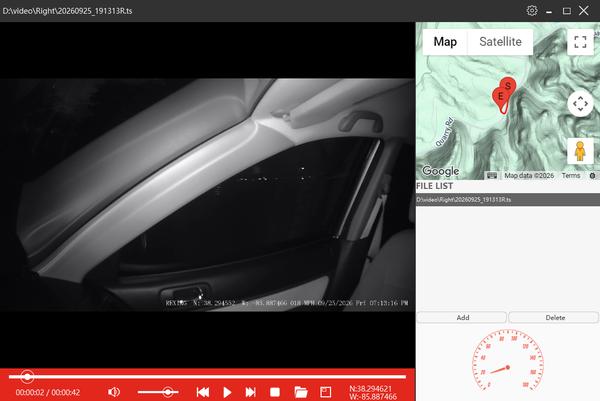This screenshot has height=401, width=600.
Task: Click the E end marker on map
Action: click(500, 97)
